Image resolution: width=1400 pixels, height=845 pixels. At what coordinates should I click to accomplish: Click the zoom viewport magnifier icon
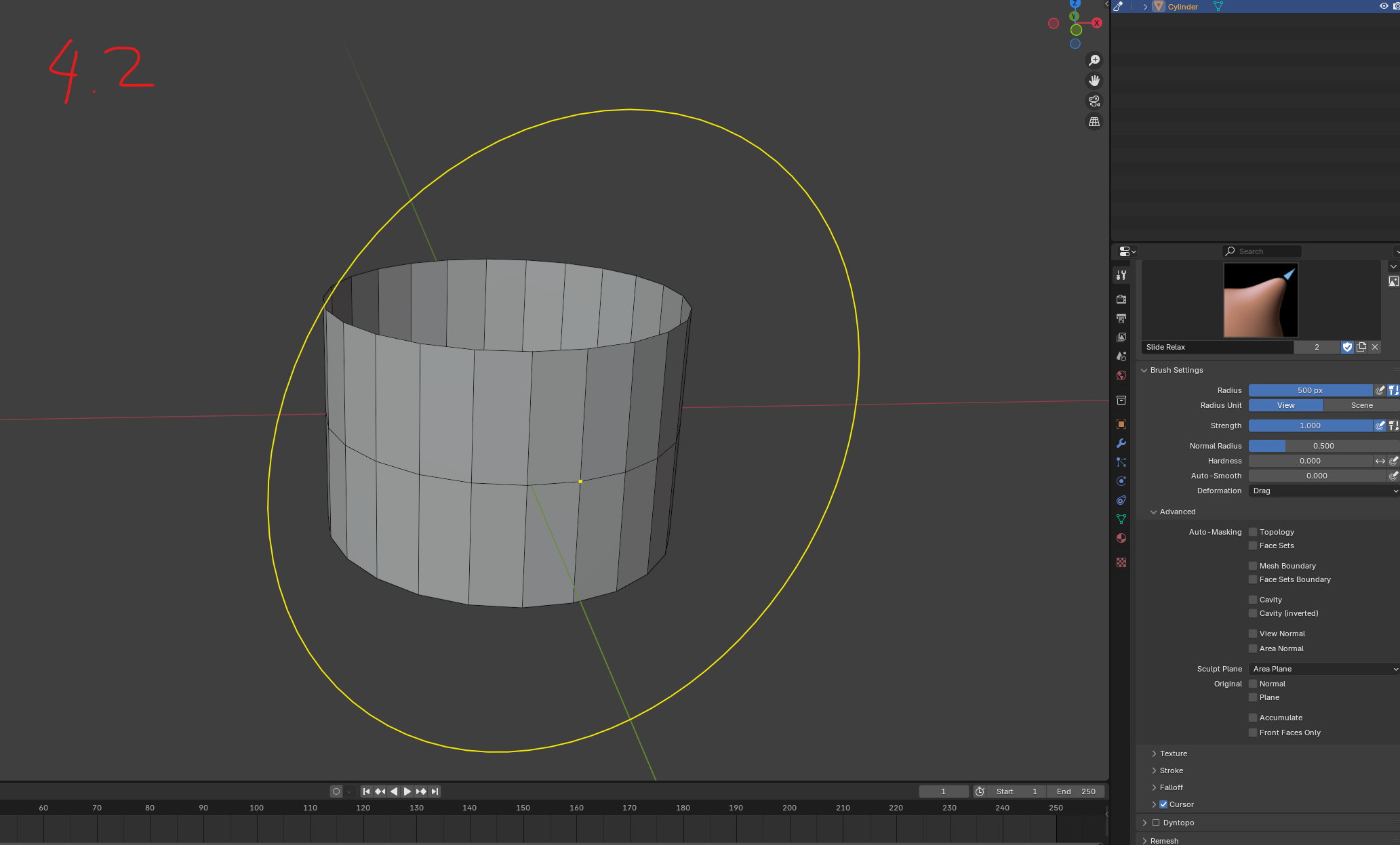(x=1094, y=60)
